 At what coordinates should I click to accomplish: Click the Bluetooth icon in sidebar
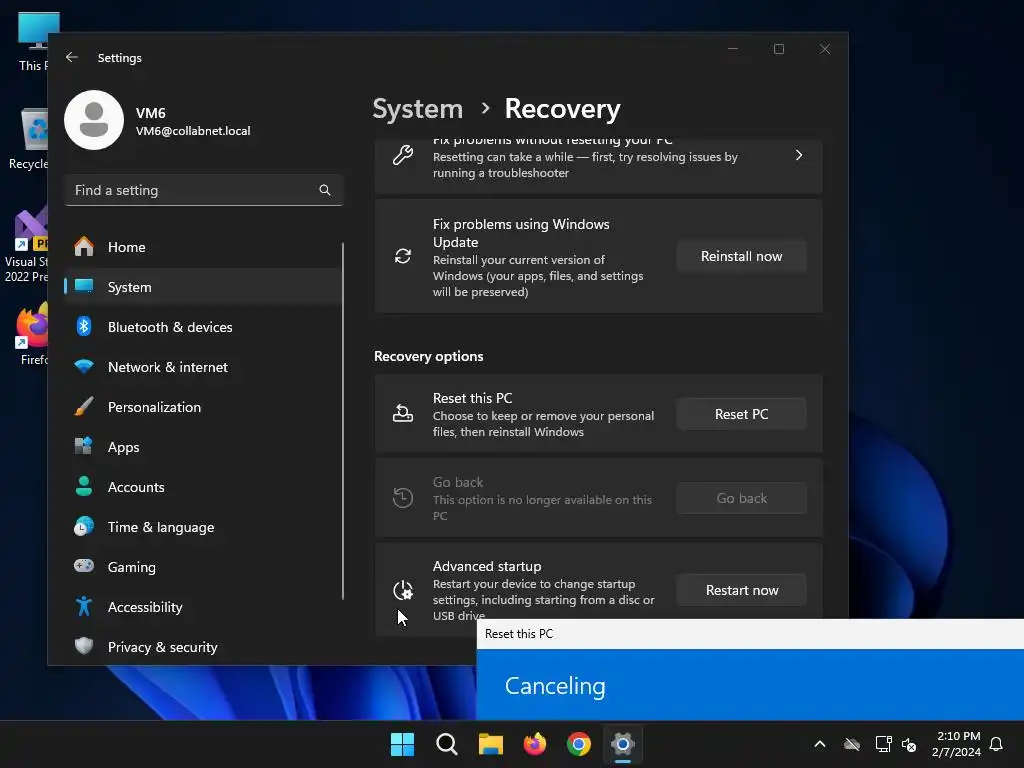(84, 326)
